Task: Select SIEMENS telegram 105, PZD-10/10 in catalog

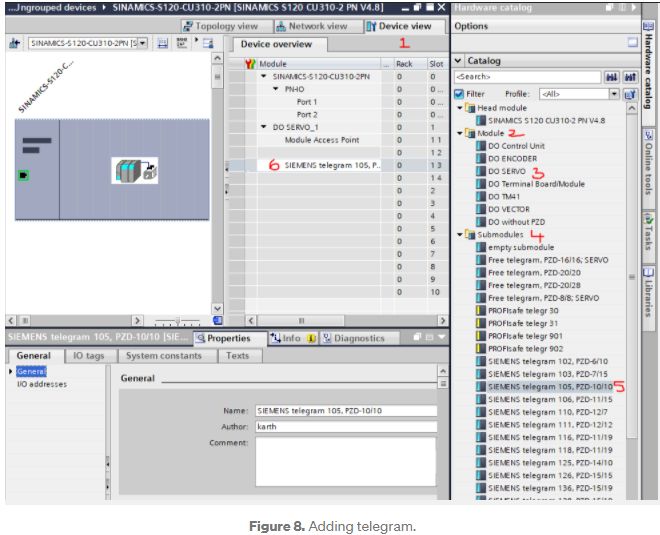Action: click(550, 387)
